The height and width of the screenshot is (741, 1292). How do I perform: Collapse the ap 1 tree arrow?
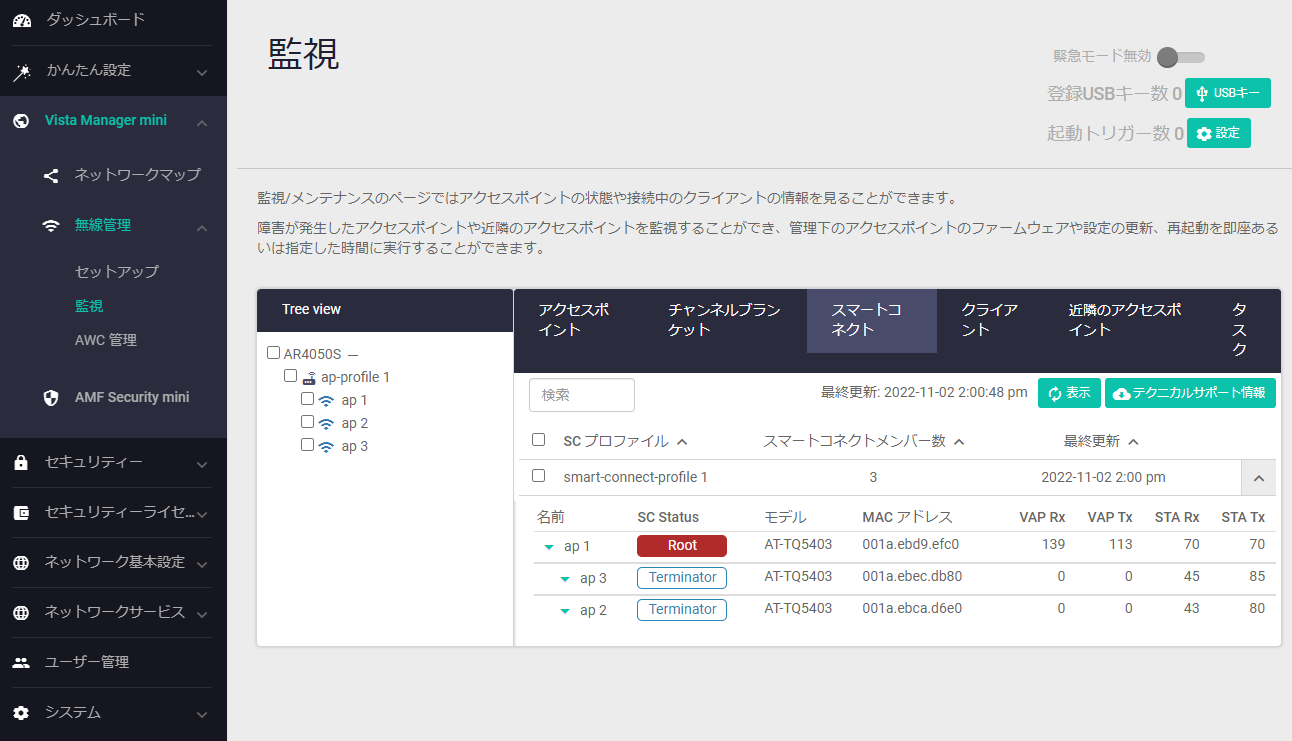(549, 547)
